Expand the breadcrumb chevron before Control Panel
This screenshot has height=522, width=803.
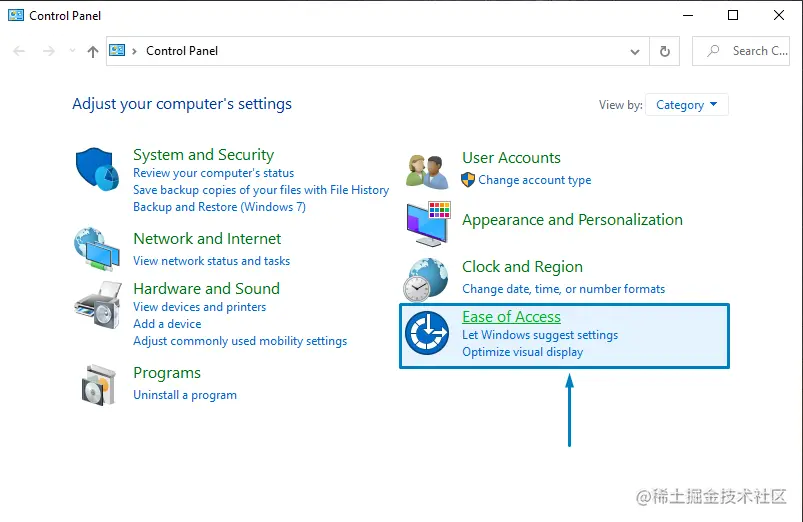pyautogui.click(x=134, y=51)
